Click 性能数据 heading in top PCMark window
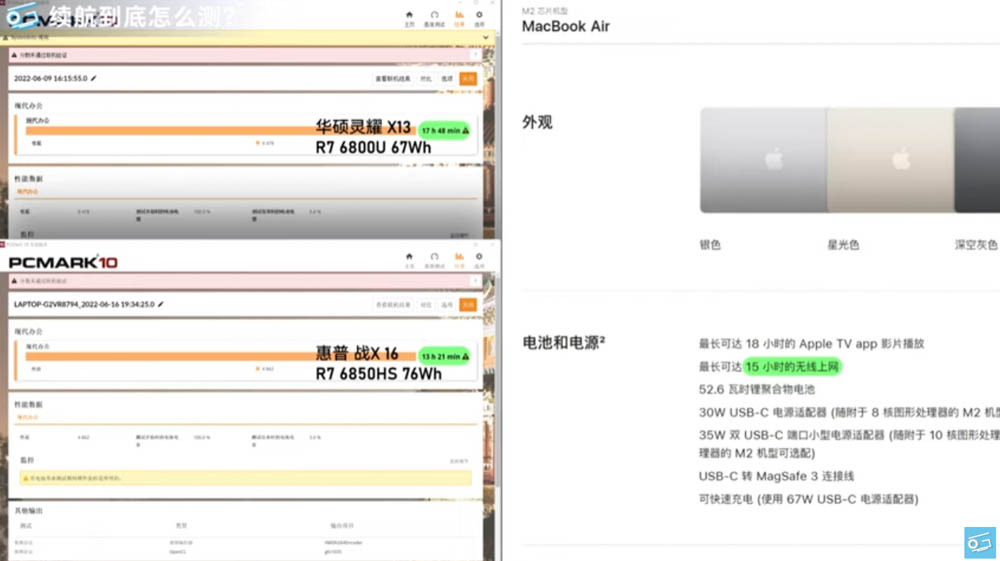The height and width of the screenshot is (561, 1000). coord(28,179)
